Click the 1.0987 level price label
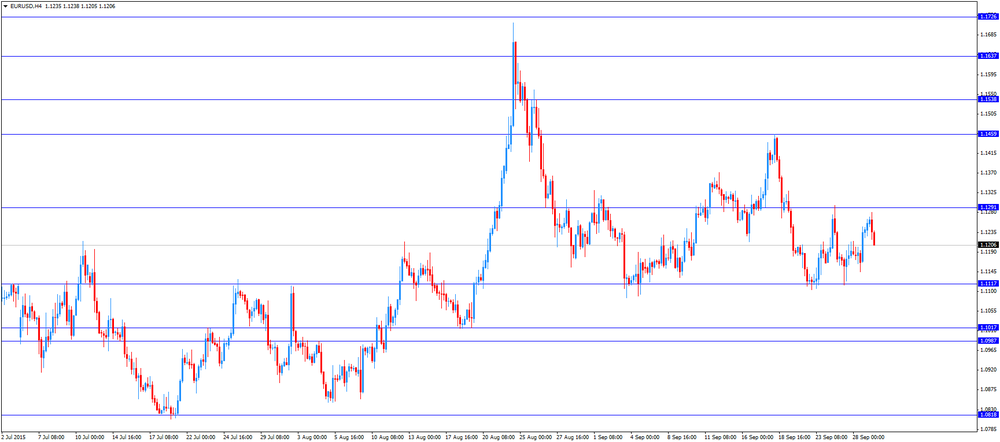This screenshot has width=1000, height=442. [x=987, y=341]
